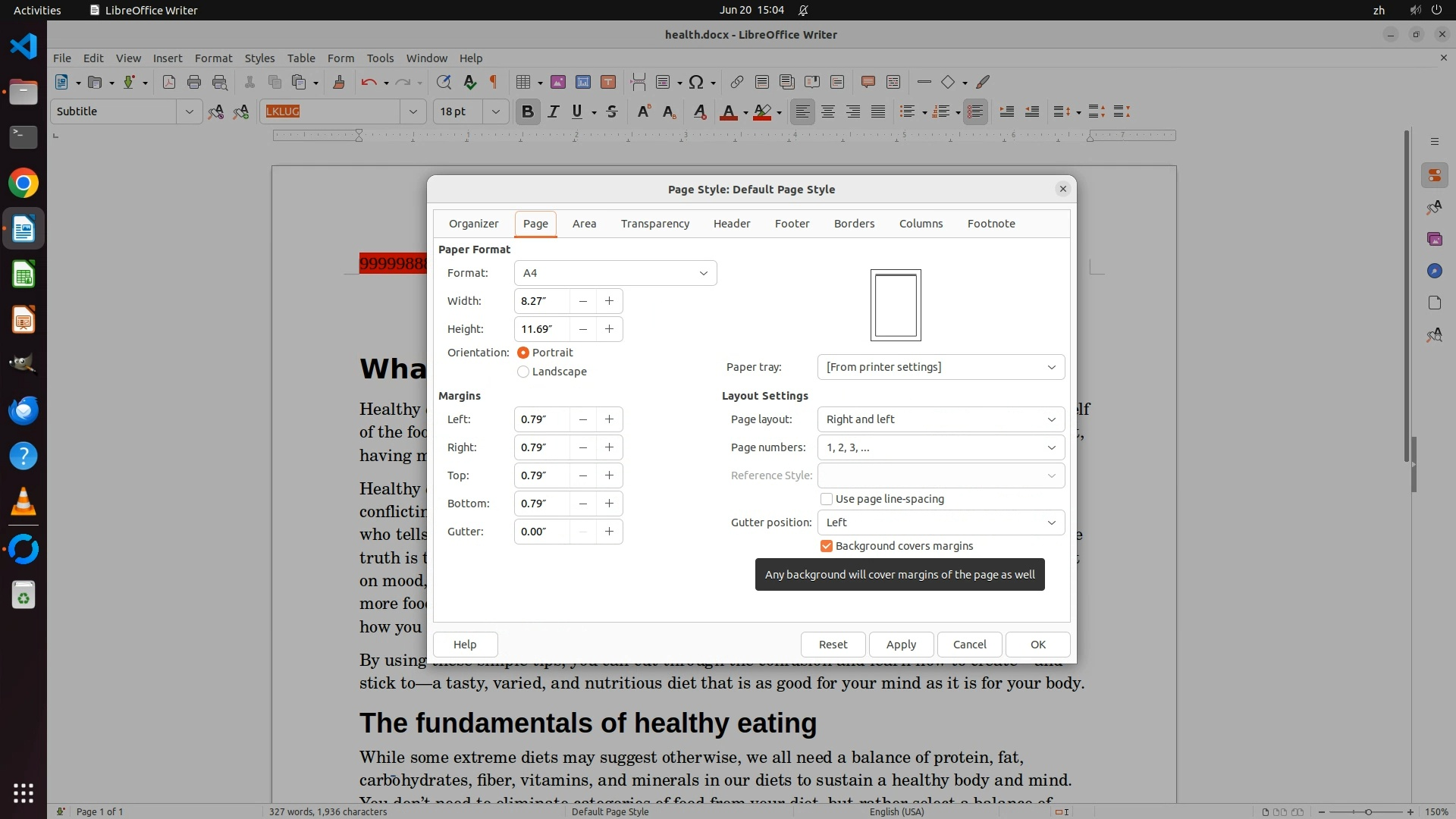Uncheck Background covers margins
The width and height of the screenshot is (1456, 819).
pyautogui.click(x=827, y=546)
